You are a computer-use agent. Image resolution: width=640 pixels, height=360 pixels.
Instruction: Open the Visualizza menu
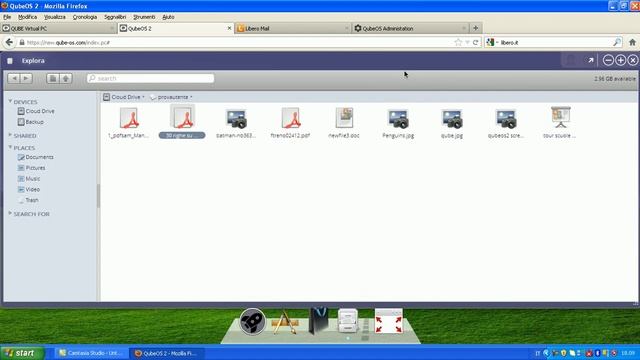click(55, 17)
